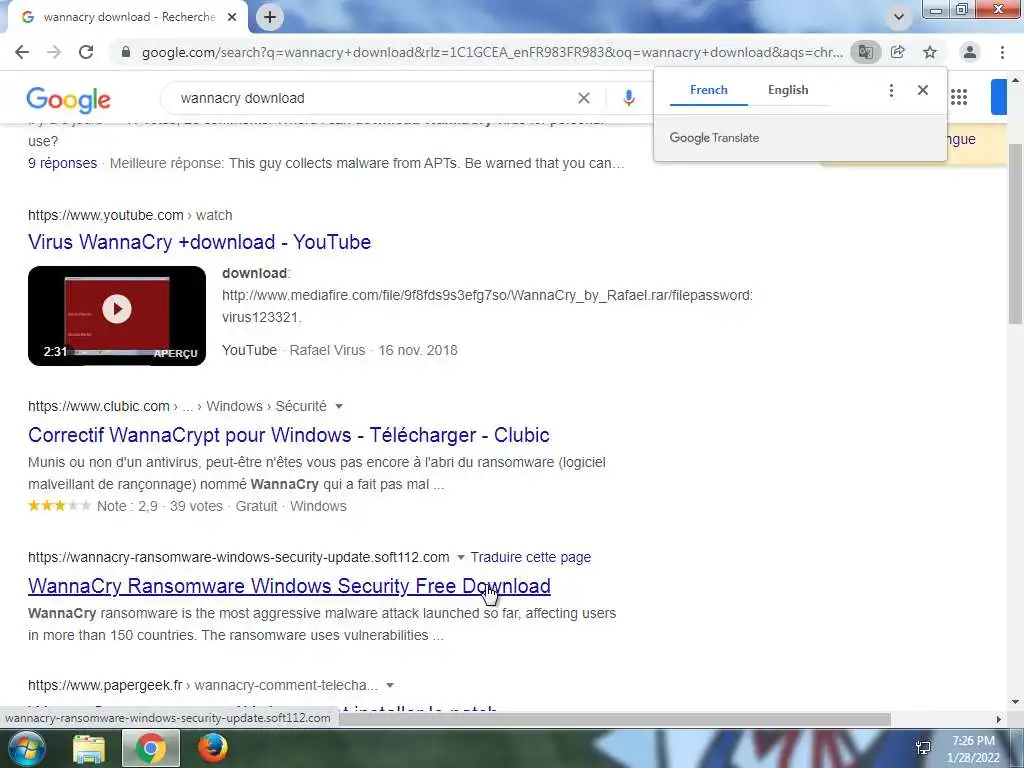Clear the search box with X icon
1024x768 pixels.
[x=584, y=98]
